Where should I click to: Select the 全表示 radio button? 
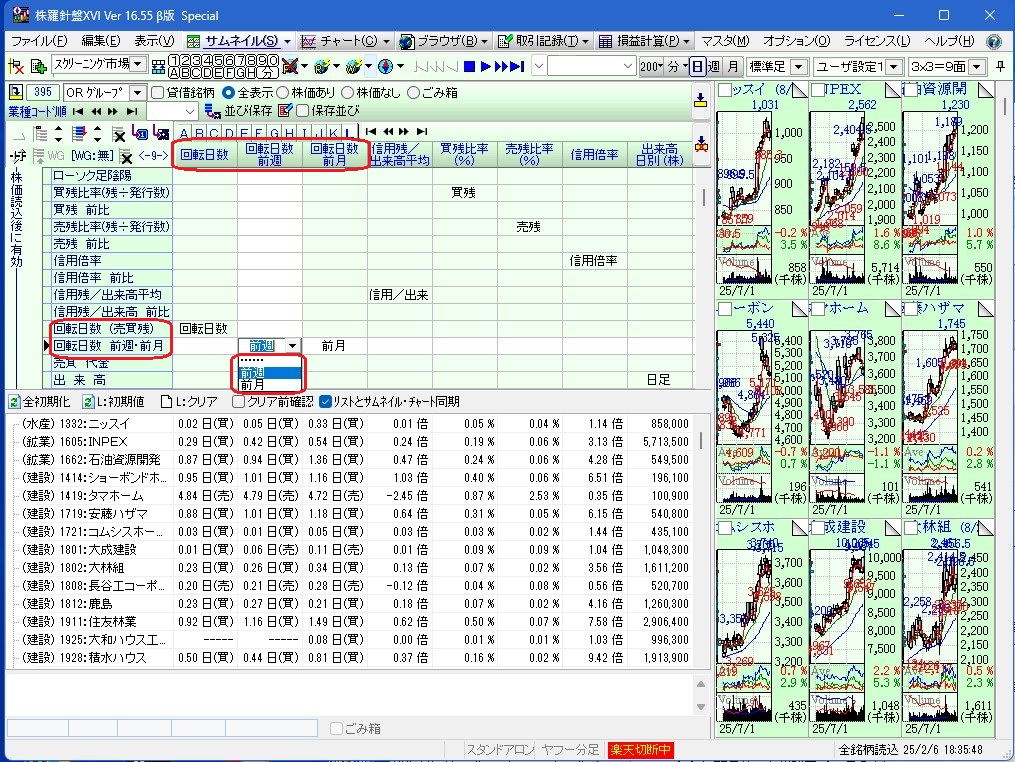pos(228,93)
